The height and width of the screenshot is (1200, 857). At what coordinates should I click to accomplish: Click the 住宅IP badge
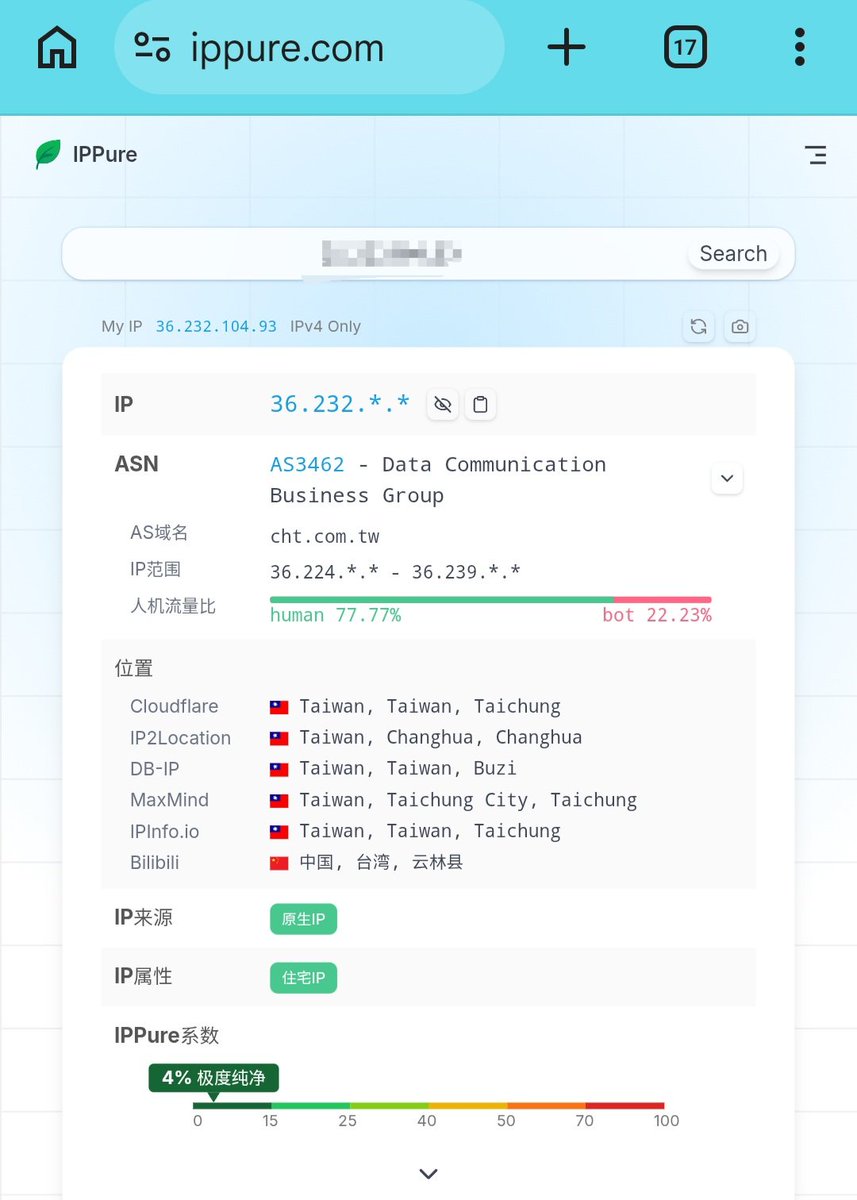(303, 977)
